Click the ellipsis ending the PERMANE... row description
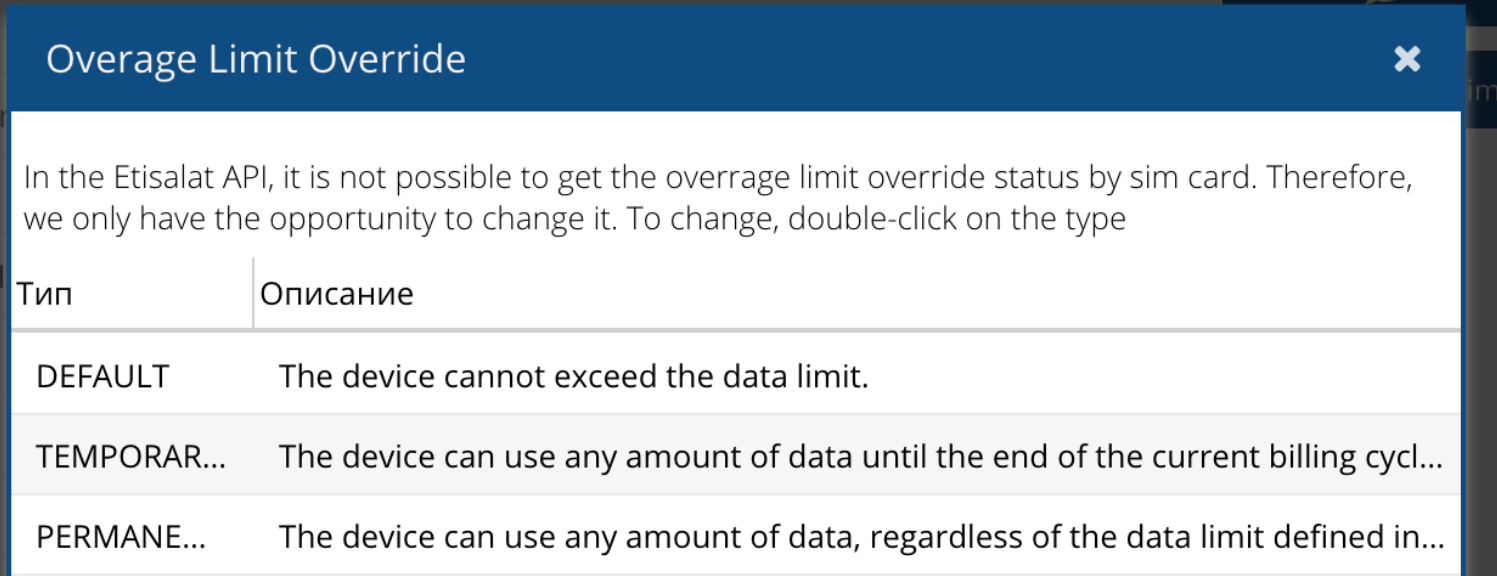1497x576 pixels. tap(1434, 540)
